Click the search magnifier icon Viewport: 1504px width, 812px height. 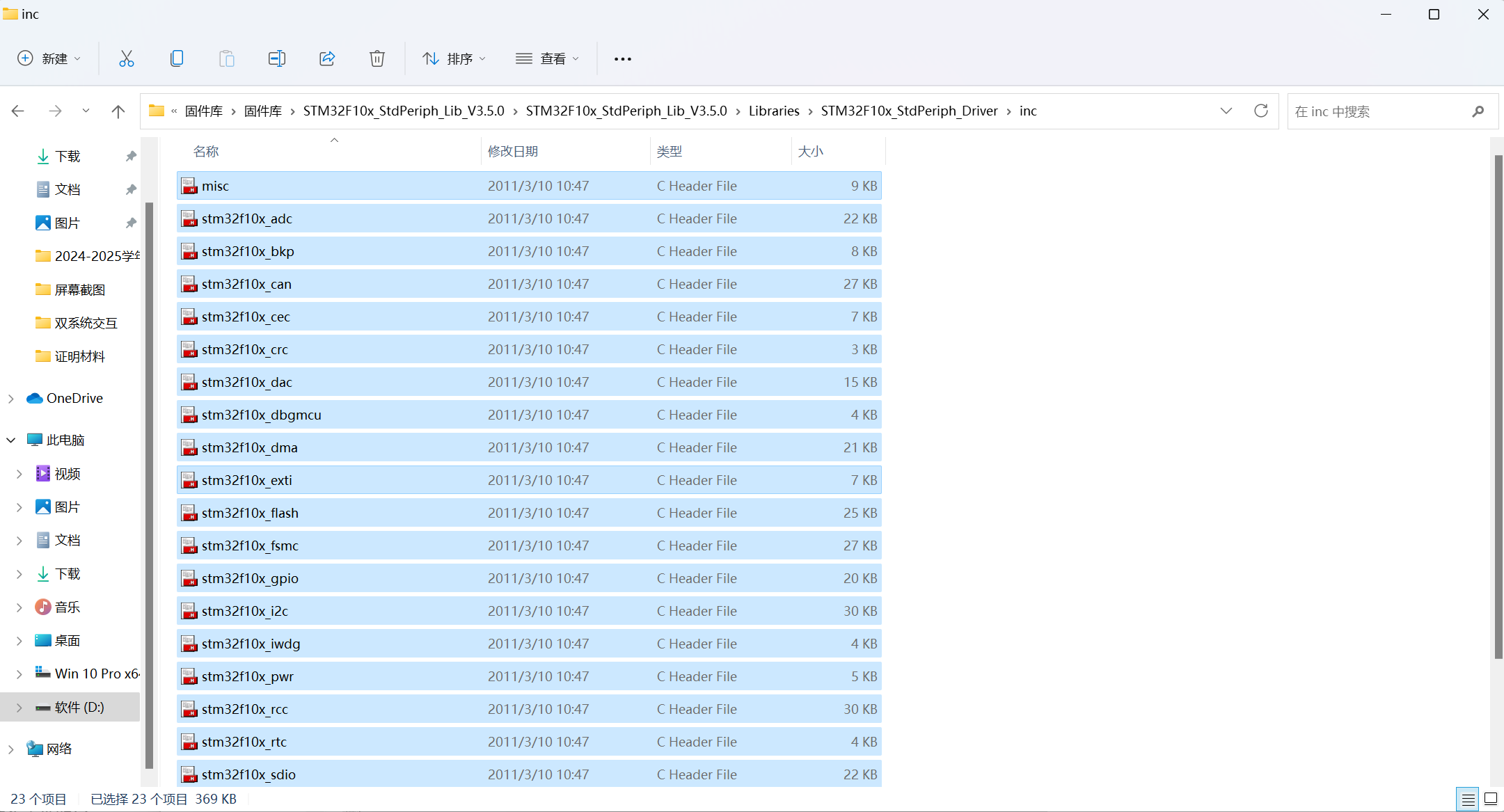pos(1478,111)
